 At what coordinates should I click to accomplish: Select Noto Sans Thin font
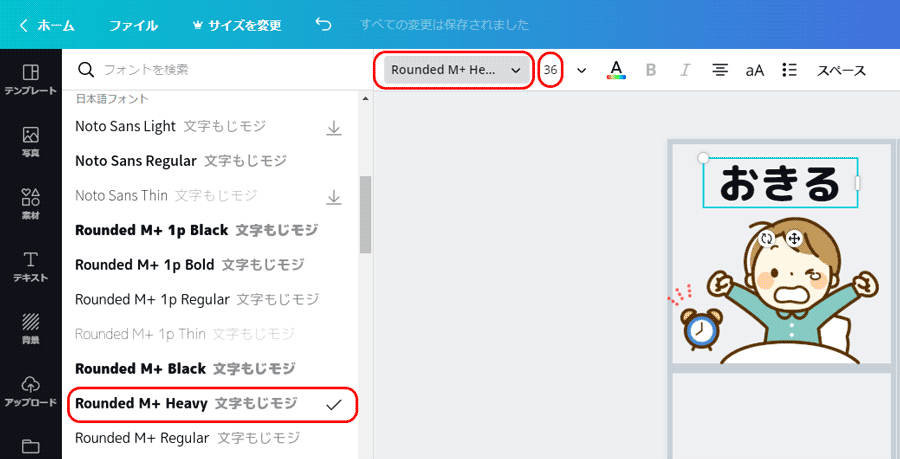[x=210, y=196]
